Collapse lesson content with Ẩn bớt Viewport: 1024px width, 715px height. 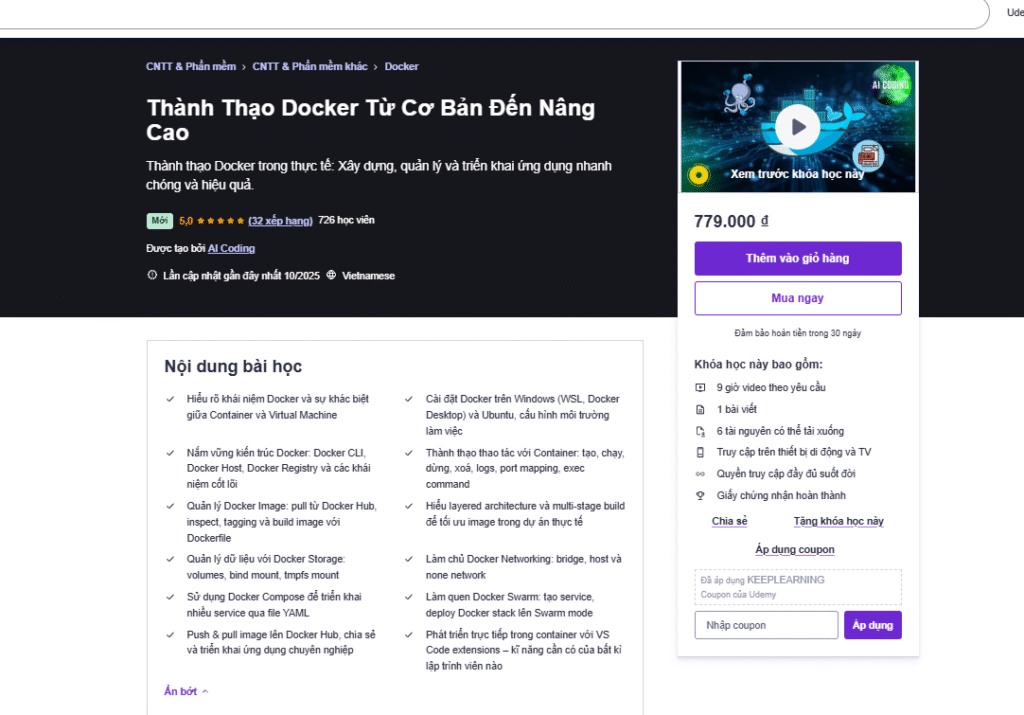click(x=186, y=691)
